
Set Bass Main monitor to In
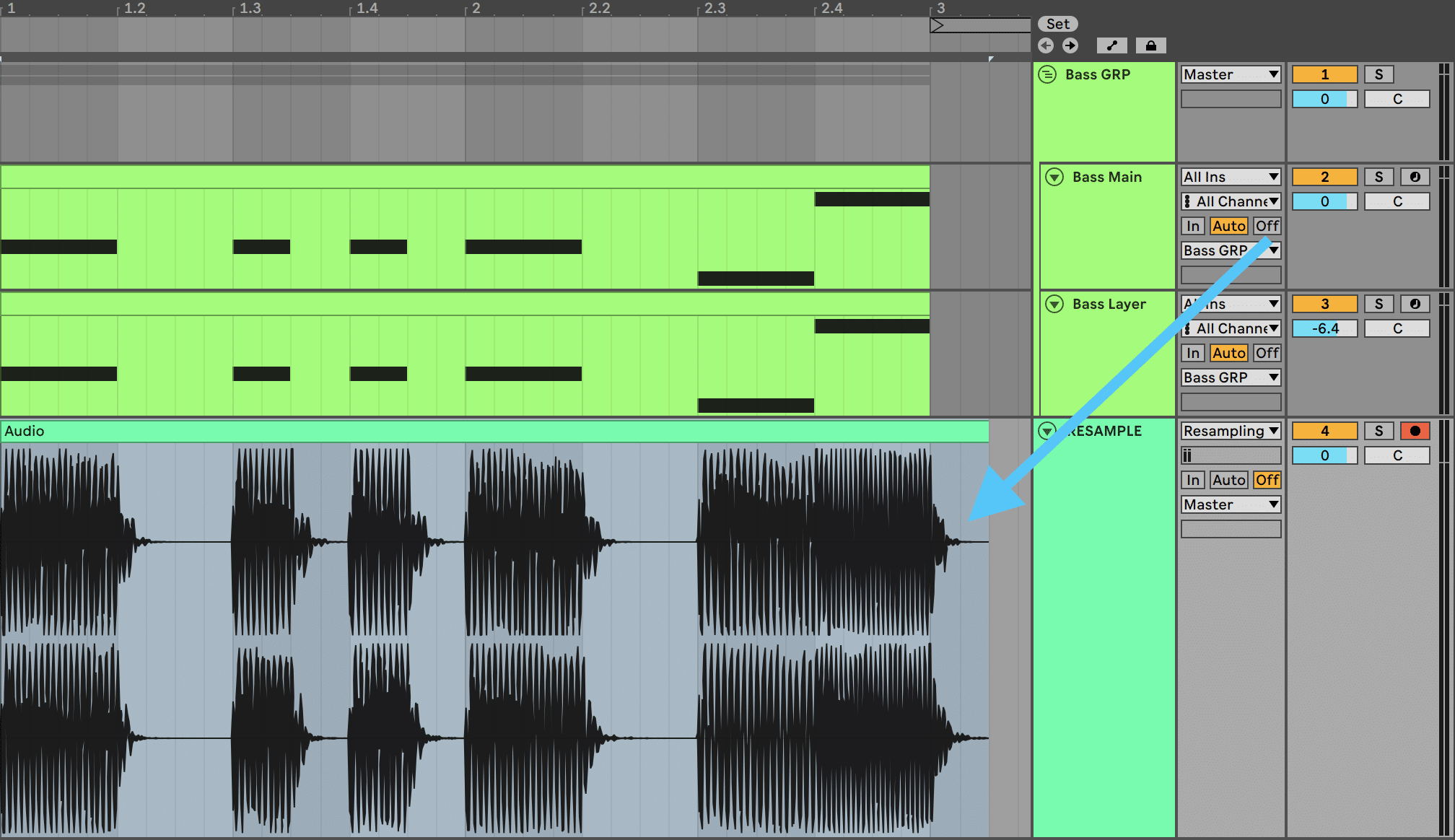1193,226
